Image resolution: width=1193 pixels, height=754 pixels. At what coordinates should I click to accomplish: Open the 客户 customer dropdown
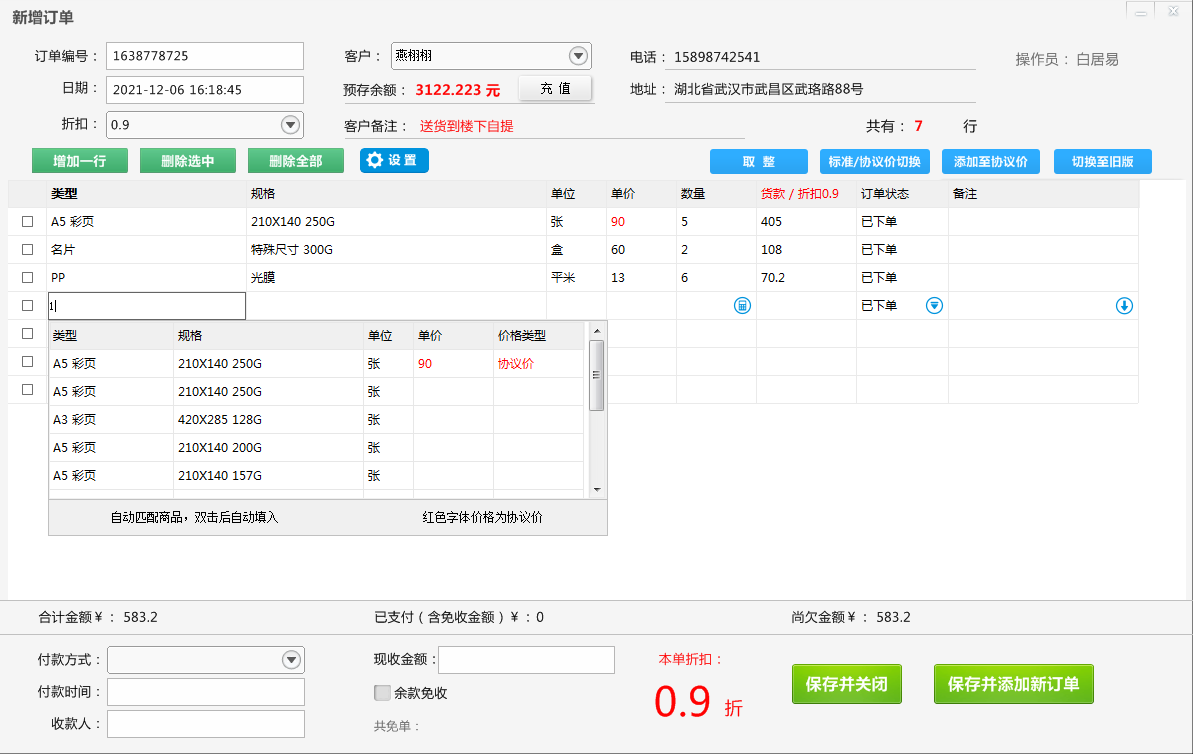tap(578, 56)
